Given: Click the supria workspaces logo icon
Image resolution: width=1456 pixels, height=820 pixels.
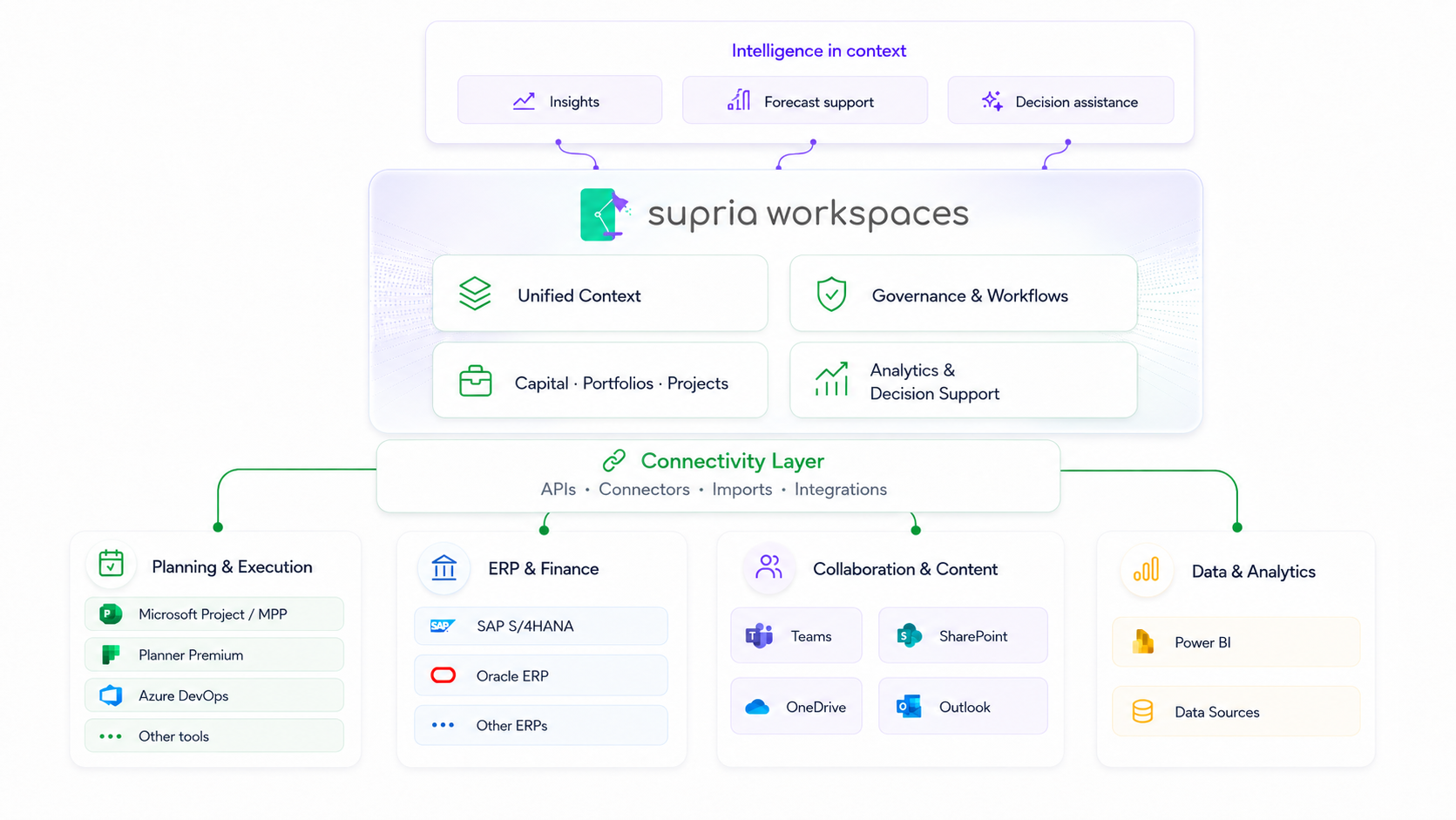Looking at the screenshot, I should pyautogui.click(x=605, y=214).
